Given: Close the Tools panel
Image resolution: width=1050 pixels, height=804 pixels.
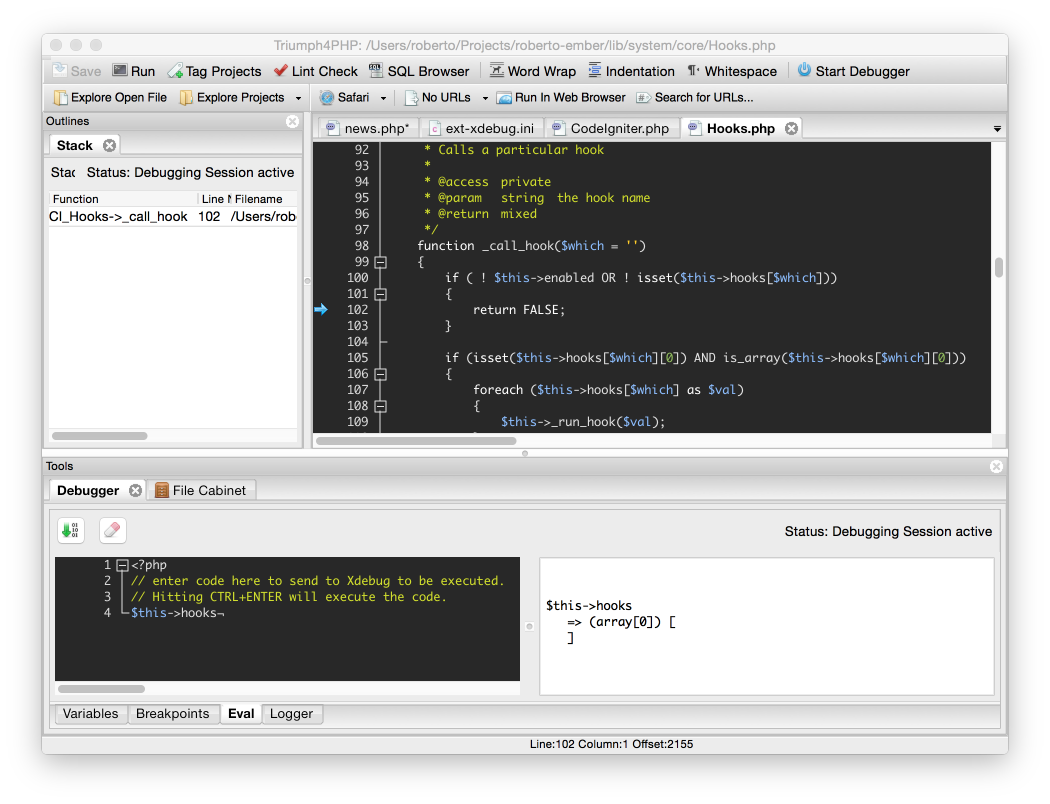Looking at the screenshot, I should [x=996, y=467].
